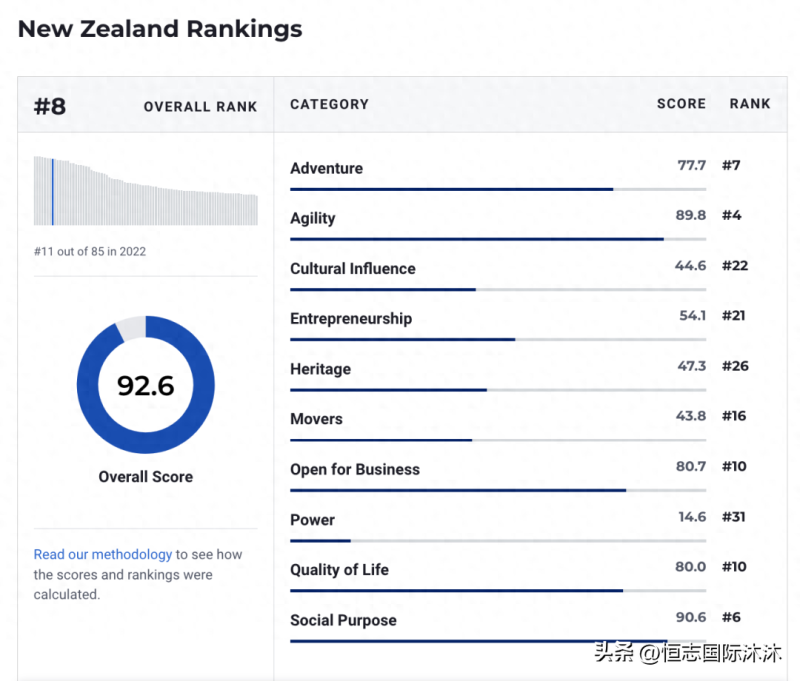Click the Movers category label
The width and height of the screenshot is (800, 681).
pos(316,419)
